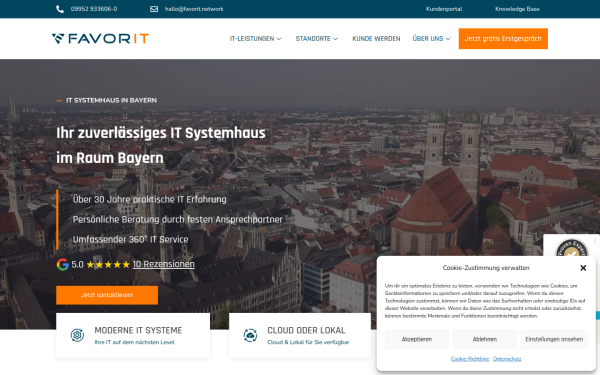Image resolution: width=600 pixels, height=375 pixels.
Task: Click 'Umfassender 360° IT Service' text
Action: pos(130,240)
